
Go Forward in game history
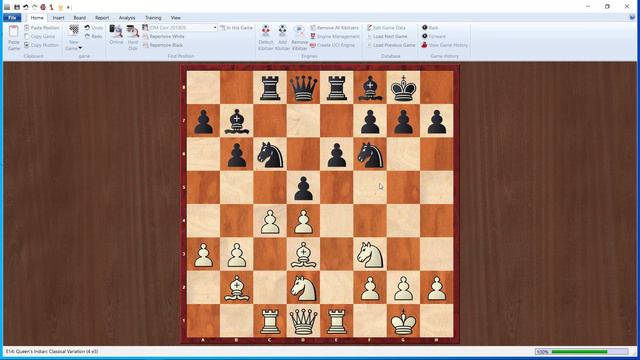coord(433,36)
